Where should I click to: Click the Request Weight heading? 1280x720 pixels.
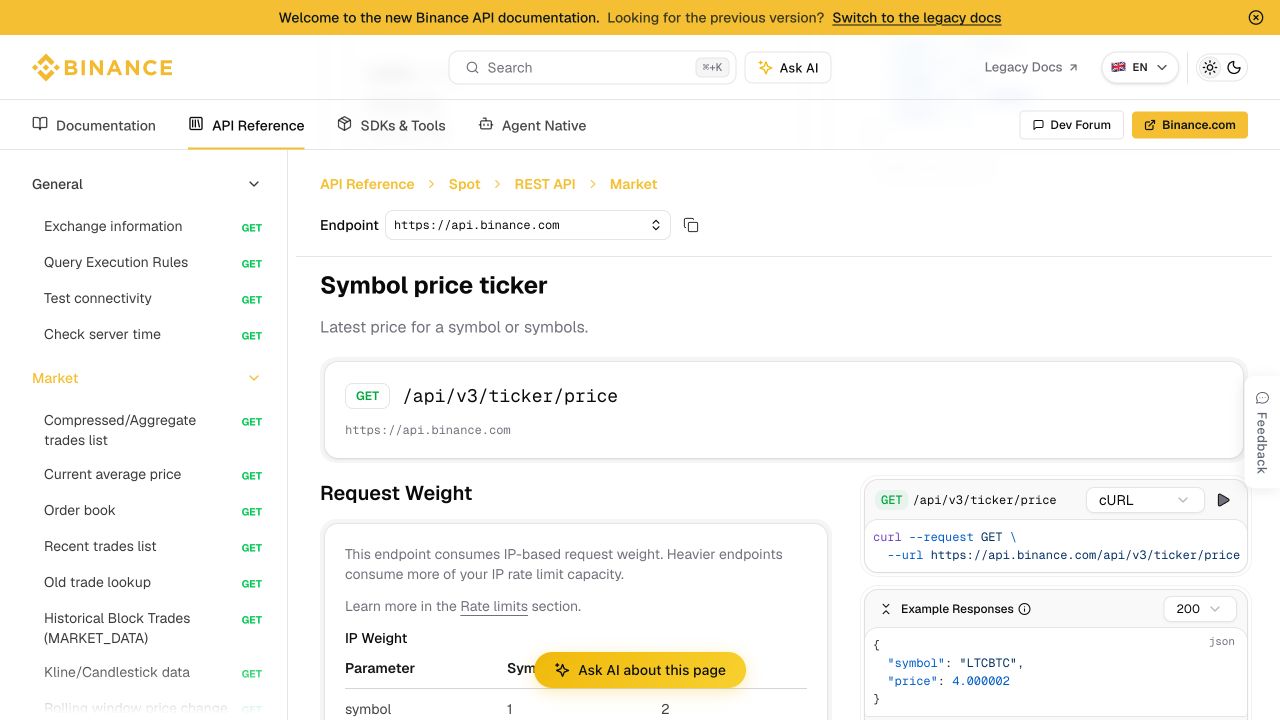coord(396,493)
